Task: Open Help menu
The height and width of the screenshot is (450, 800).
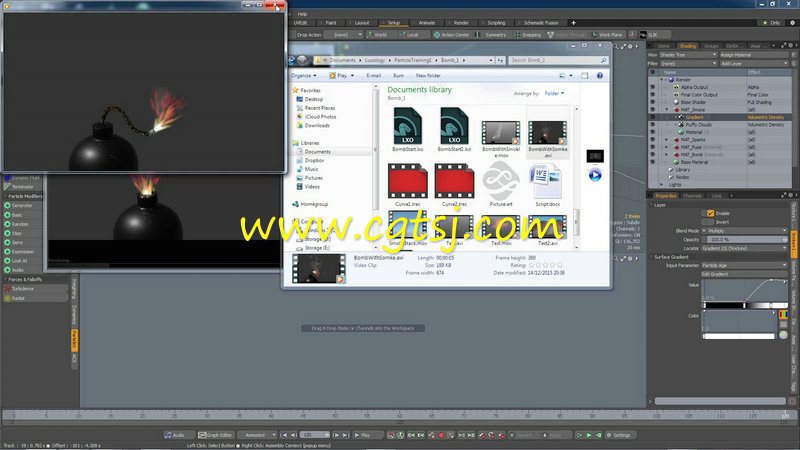Action: point(302,14)
